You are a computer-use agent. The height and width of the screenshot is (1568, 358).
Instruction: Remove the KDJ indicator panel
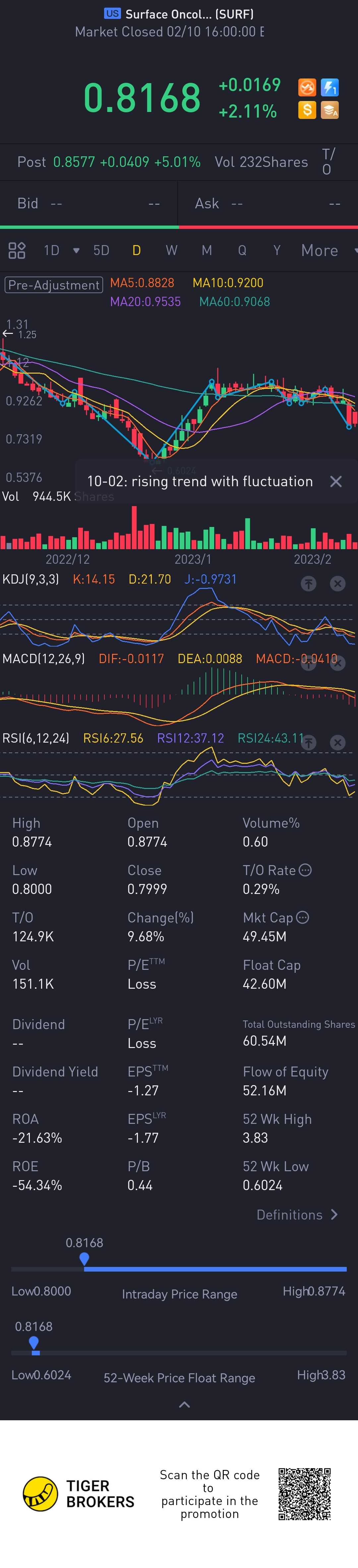[338, 584]
